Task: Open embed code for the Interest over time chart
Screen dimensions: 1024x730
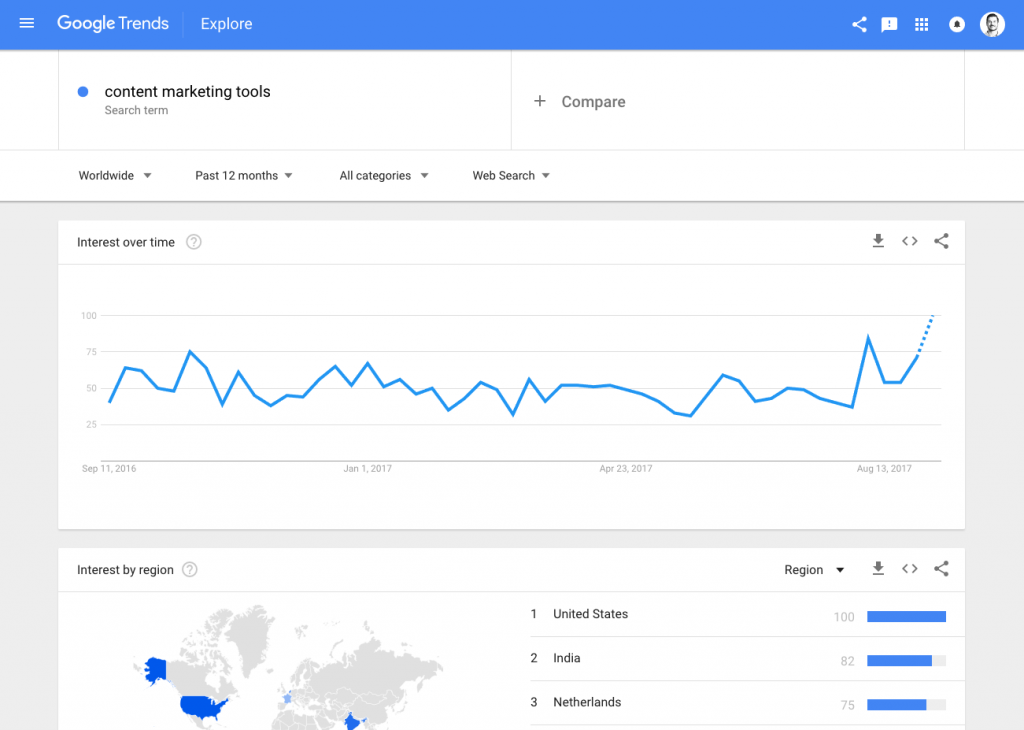Action: click(x=909, y=241)
